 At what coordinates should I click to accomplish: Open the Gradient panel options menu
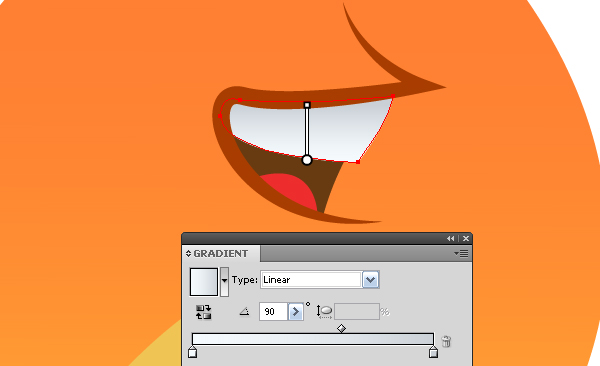click(x=461, y=253)
